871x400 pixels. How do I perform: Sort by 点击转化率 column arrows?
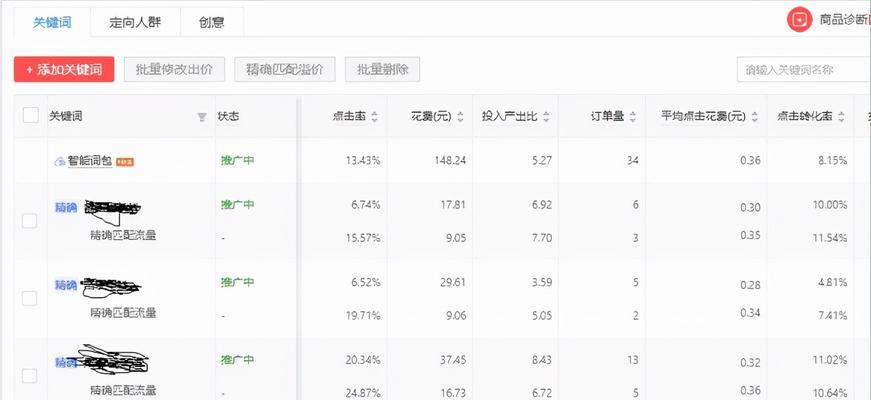841,117
